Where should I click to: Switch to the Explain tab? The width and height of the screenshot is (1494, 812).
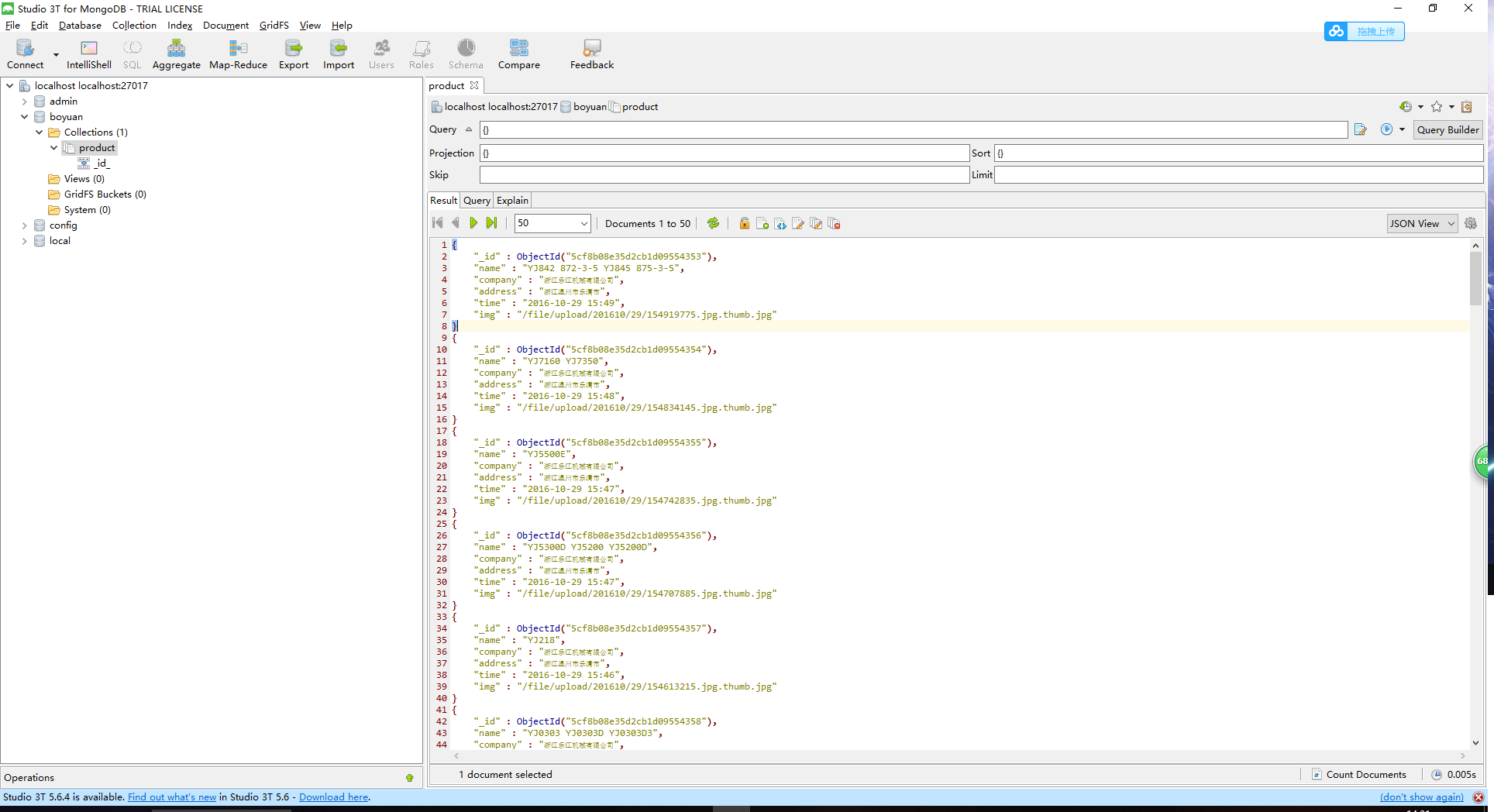pyautogui.click(x=512, y=200)
